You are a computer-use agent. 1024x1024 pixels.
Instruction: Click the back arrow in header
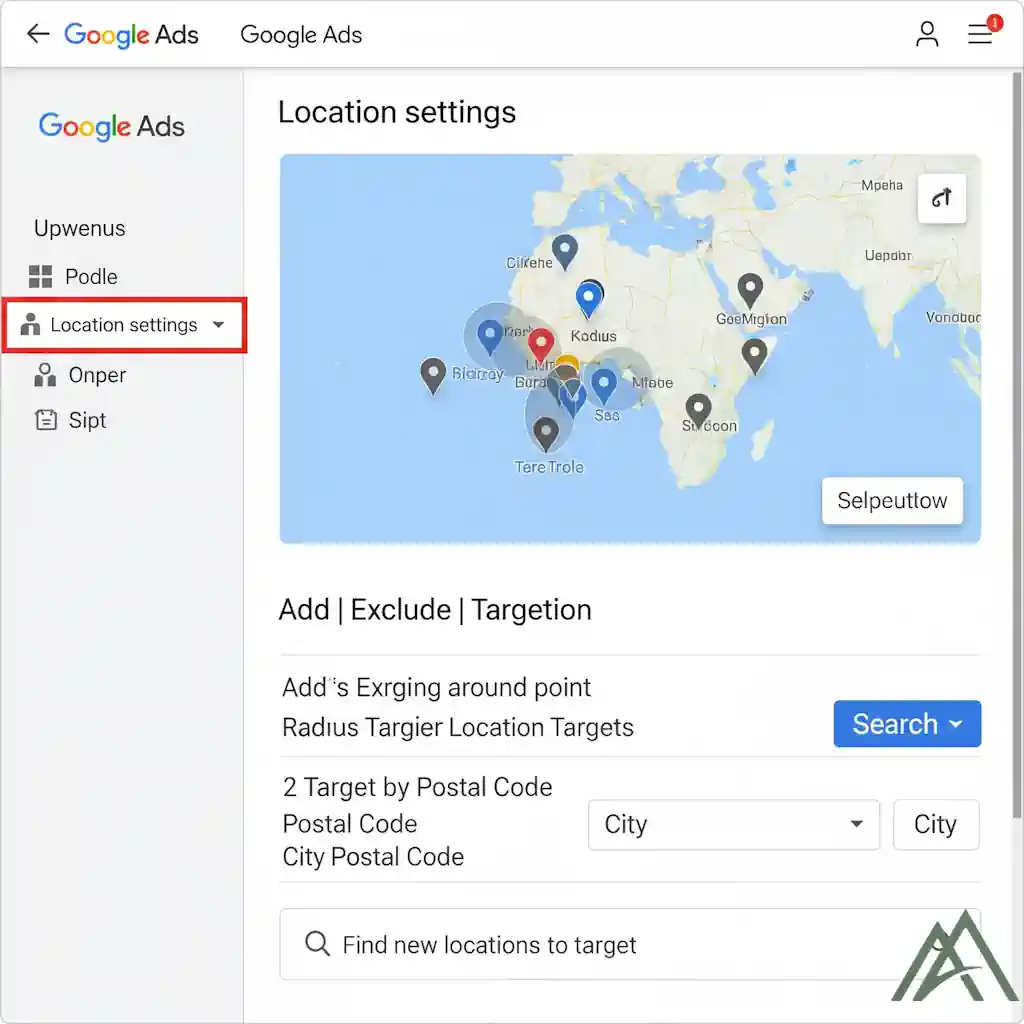click(x=38, y=34)
